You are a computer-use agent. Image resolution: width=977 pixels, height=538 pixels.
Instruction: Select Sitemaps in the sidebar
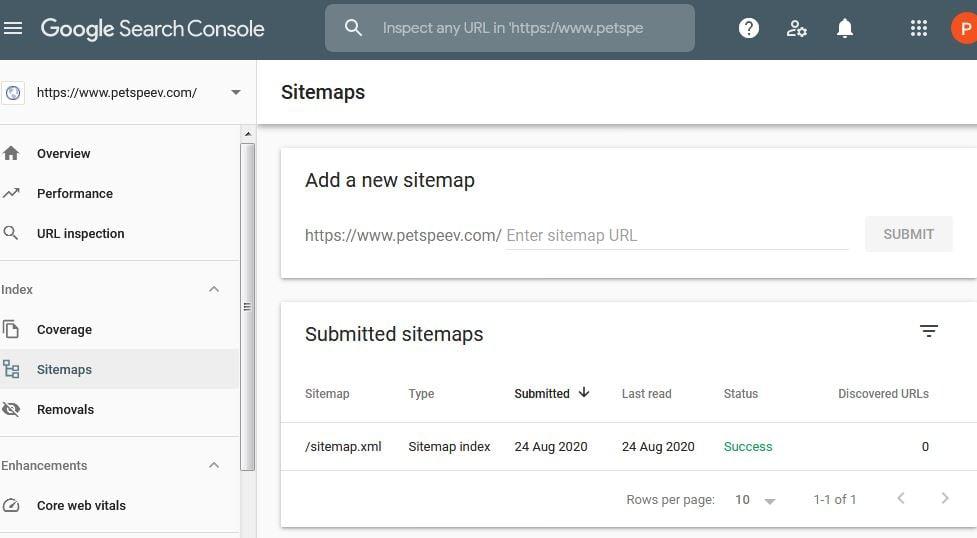(119, 369)
